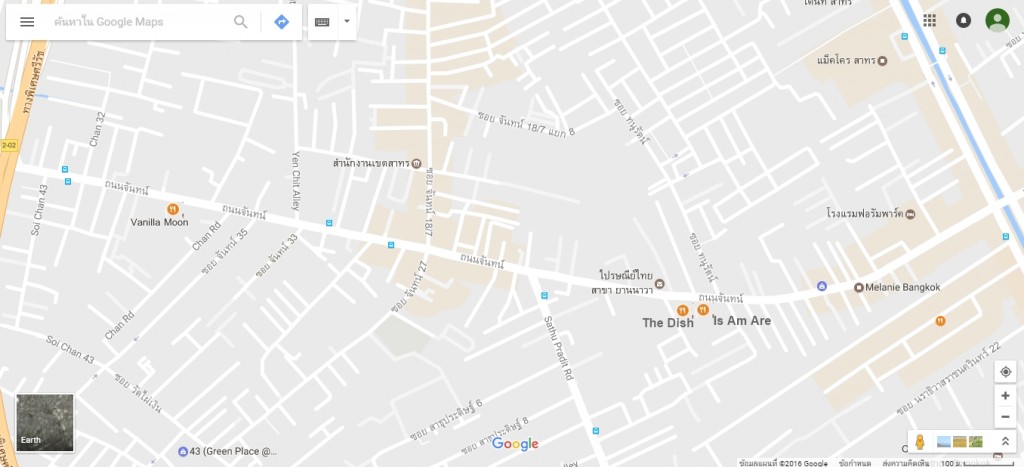Select the Street View pegman
This screenshot has width=1024, height=467.
(x=920, y=442)
